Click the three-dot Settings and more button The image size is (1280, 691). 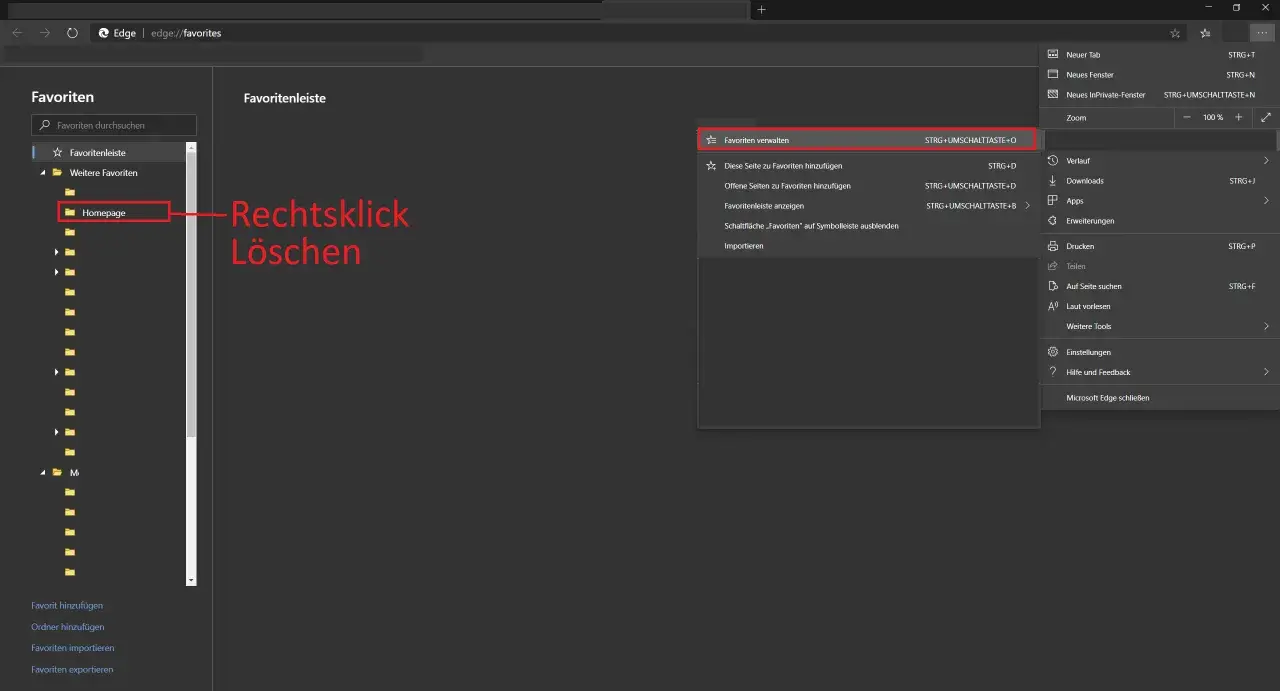coord(1262,33)
